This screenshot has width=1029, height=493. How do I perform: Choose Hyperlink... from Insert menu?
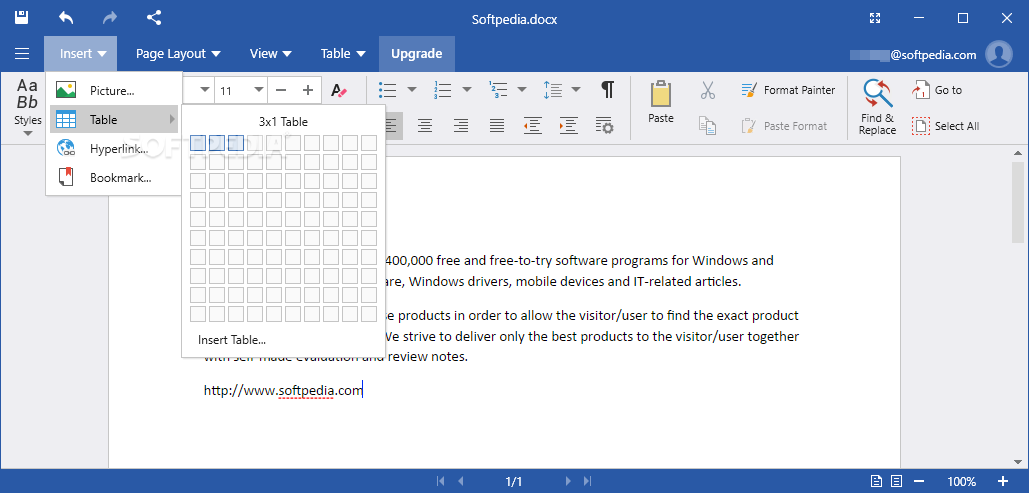tap(114, 149)
